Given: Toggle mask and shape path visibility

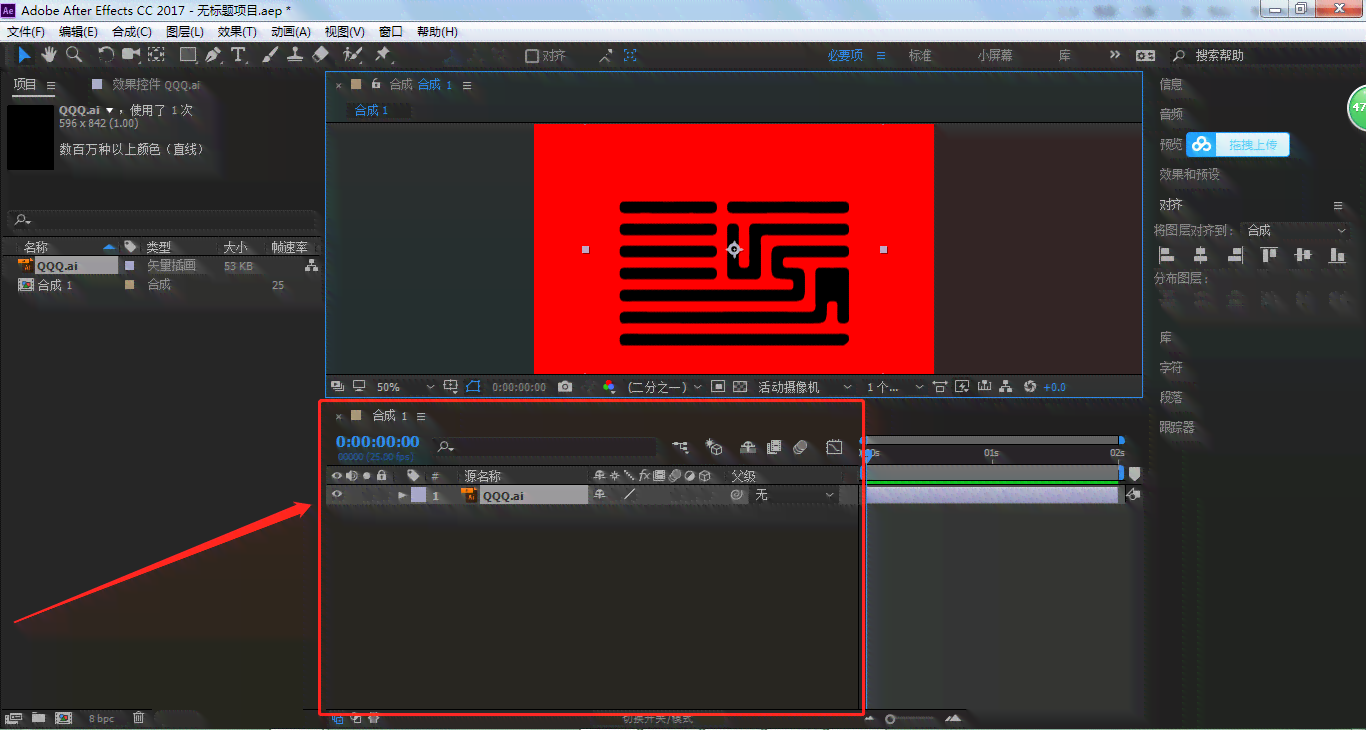Looking at the screenshot, I should [473, 387].
